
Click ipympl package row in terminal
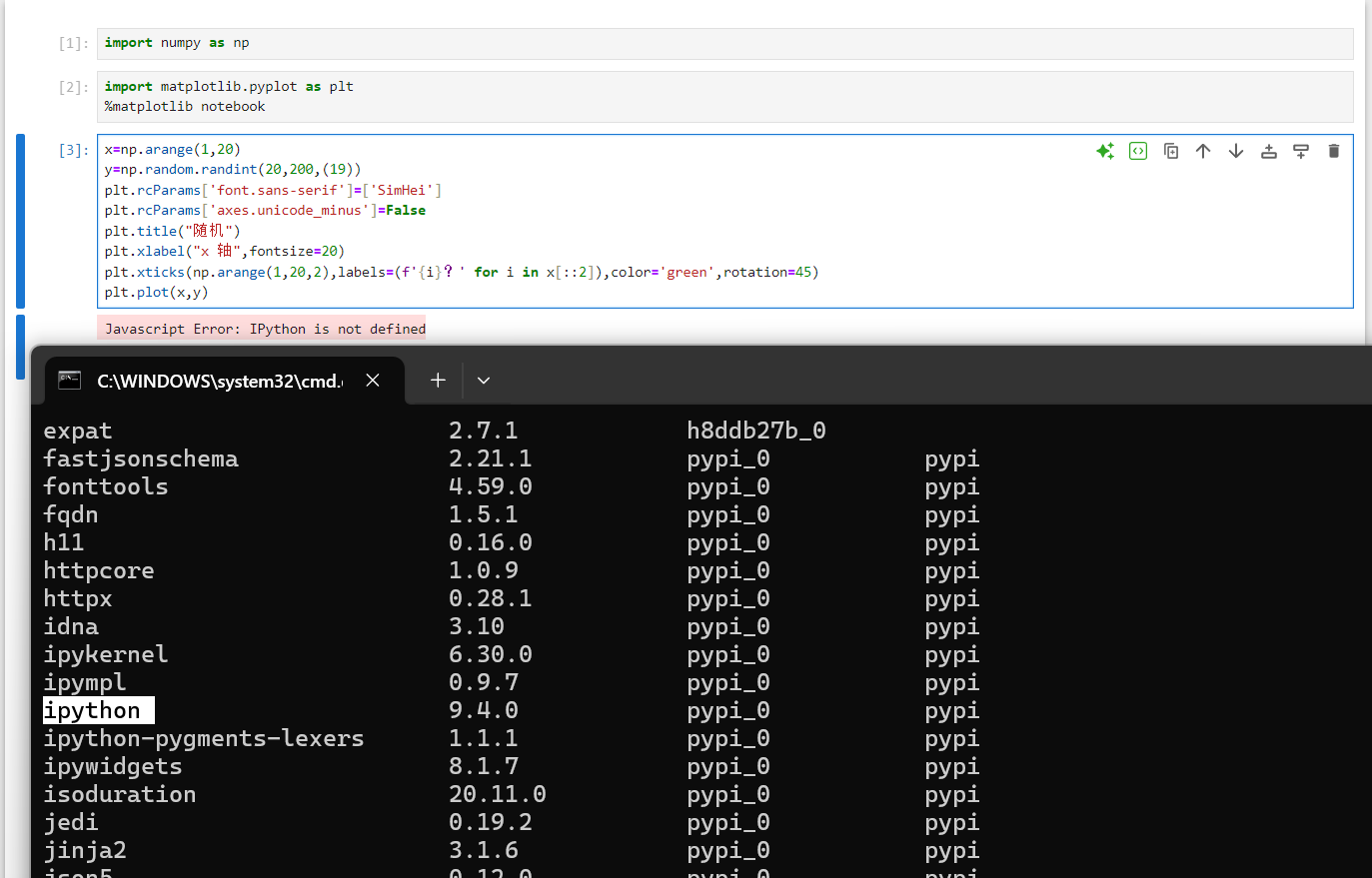[511, 682]
